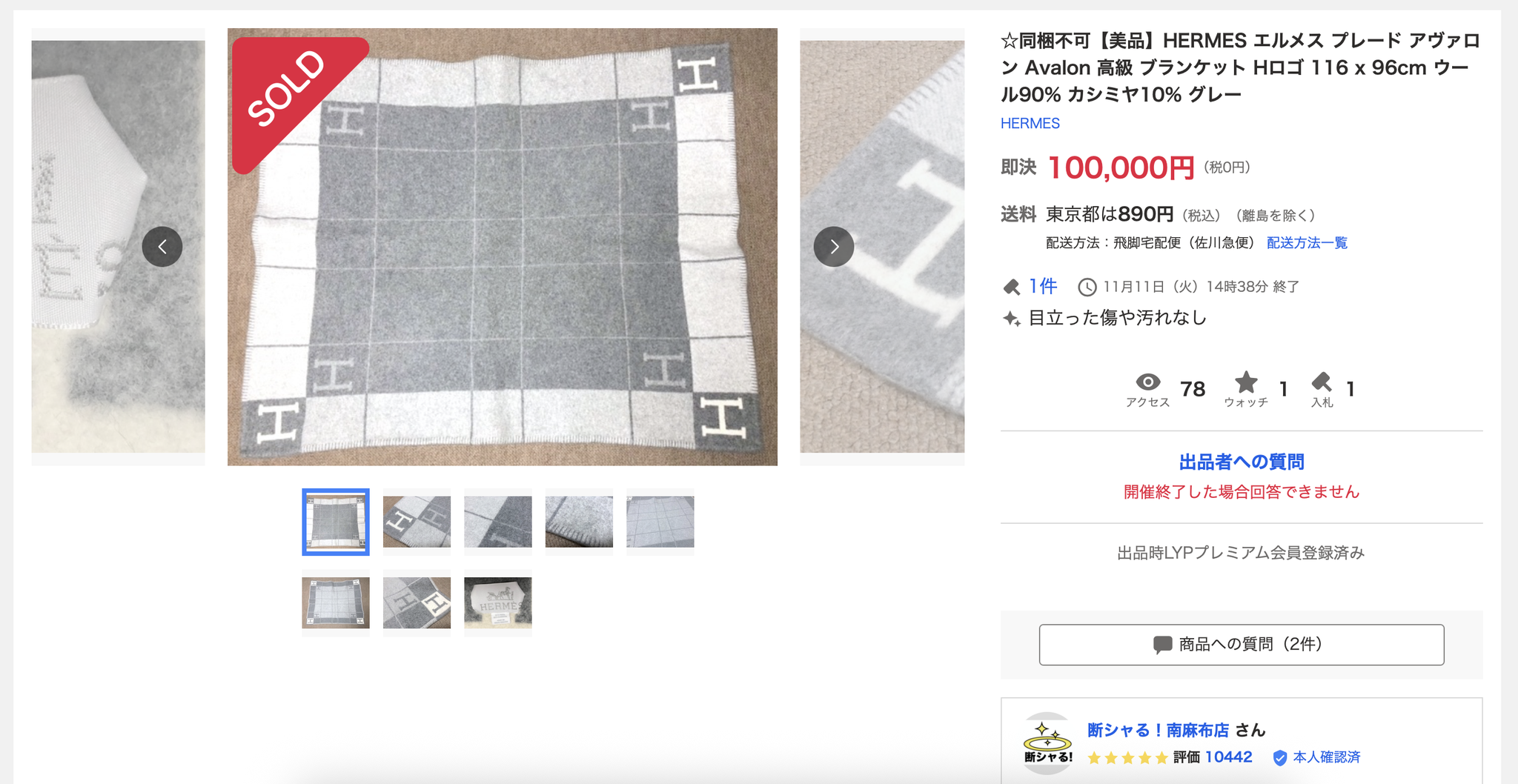Select the second thumbnail with H corner closeup
This screenshot has height=784, width=1518.
point(417,522)
